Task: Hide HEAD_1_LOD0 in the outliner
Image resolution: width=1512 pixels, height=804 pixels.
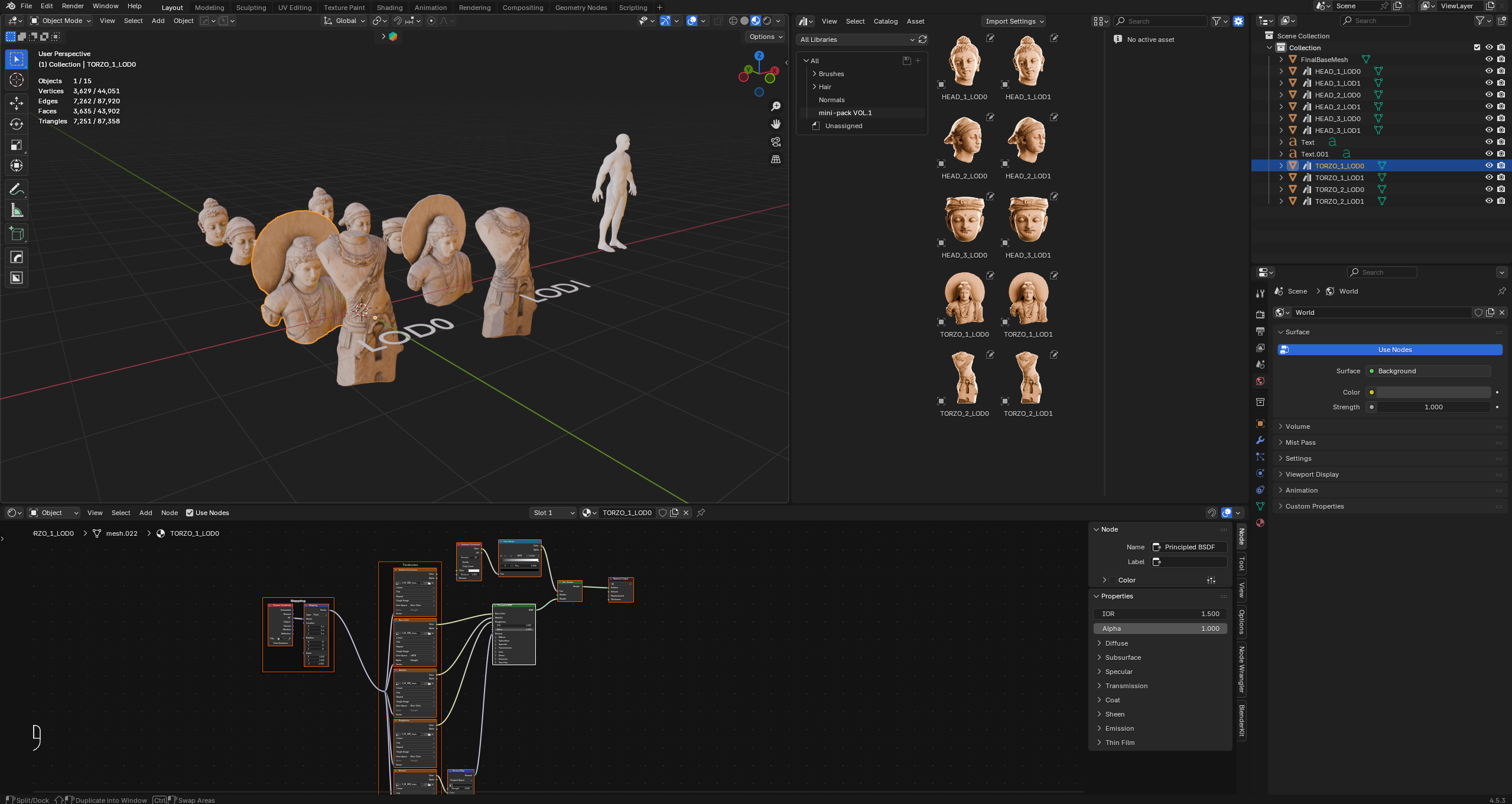Action: [1489, 71]
